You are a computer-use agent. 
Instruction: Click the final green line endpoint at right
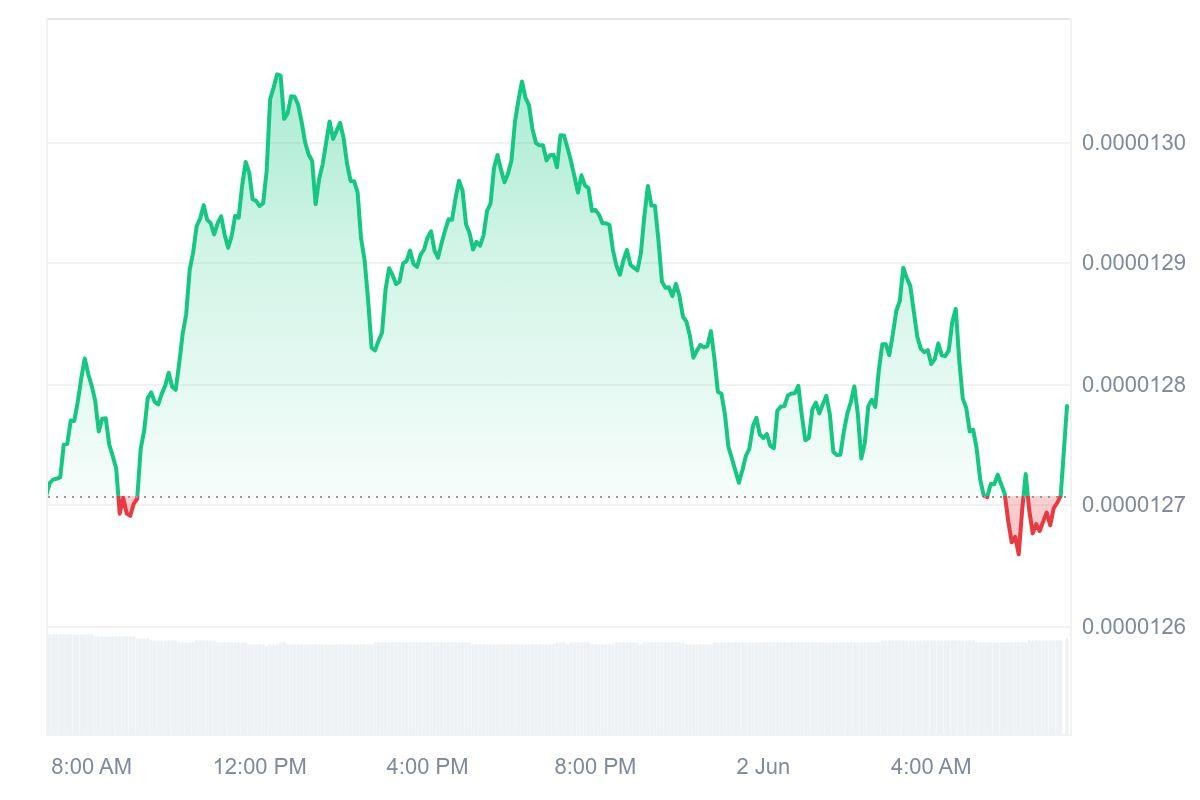(1067, 406)
